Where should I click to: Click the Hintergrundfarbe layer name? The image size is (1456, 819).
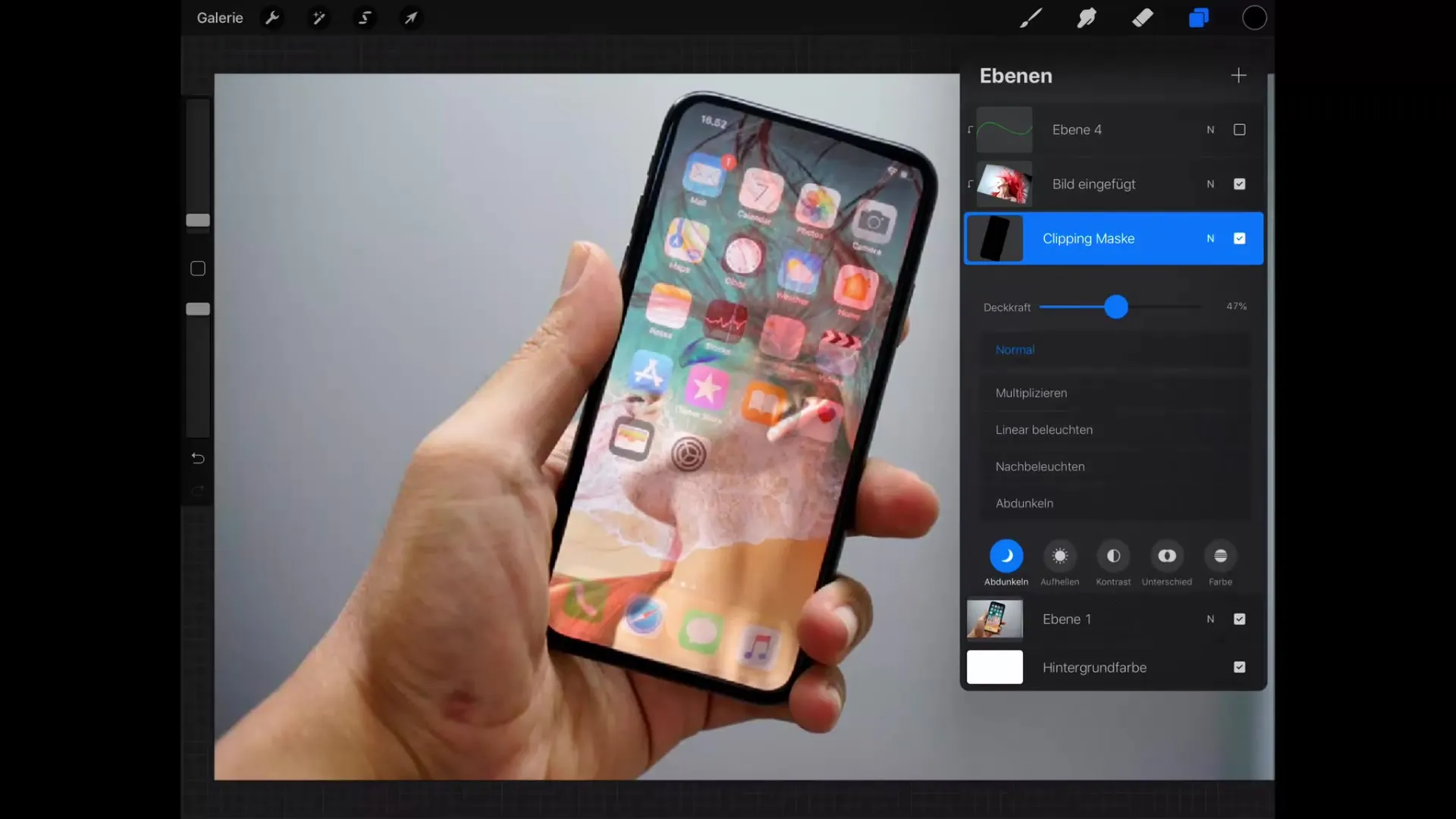tap(1094, 667)
